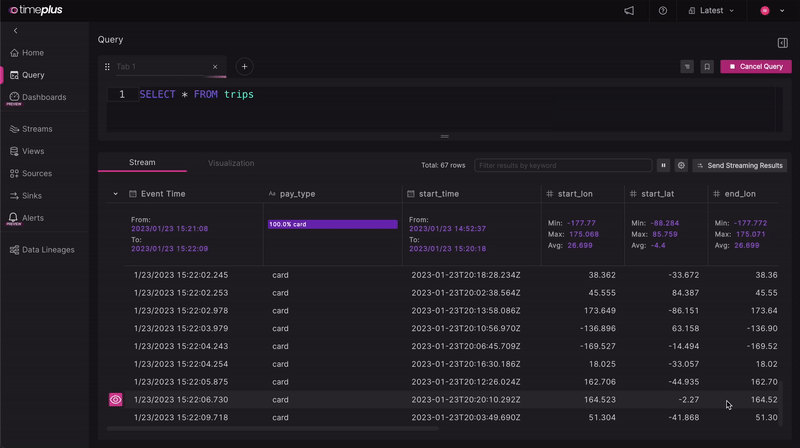The height and width of the screenshot is (448, 800).
Task: Open the help question mark icon
Action: point(663,11)
